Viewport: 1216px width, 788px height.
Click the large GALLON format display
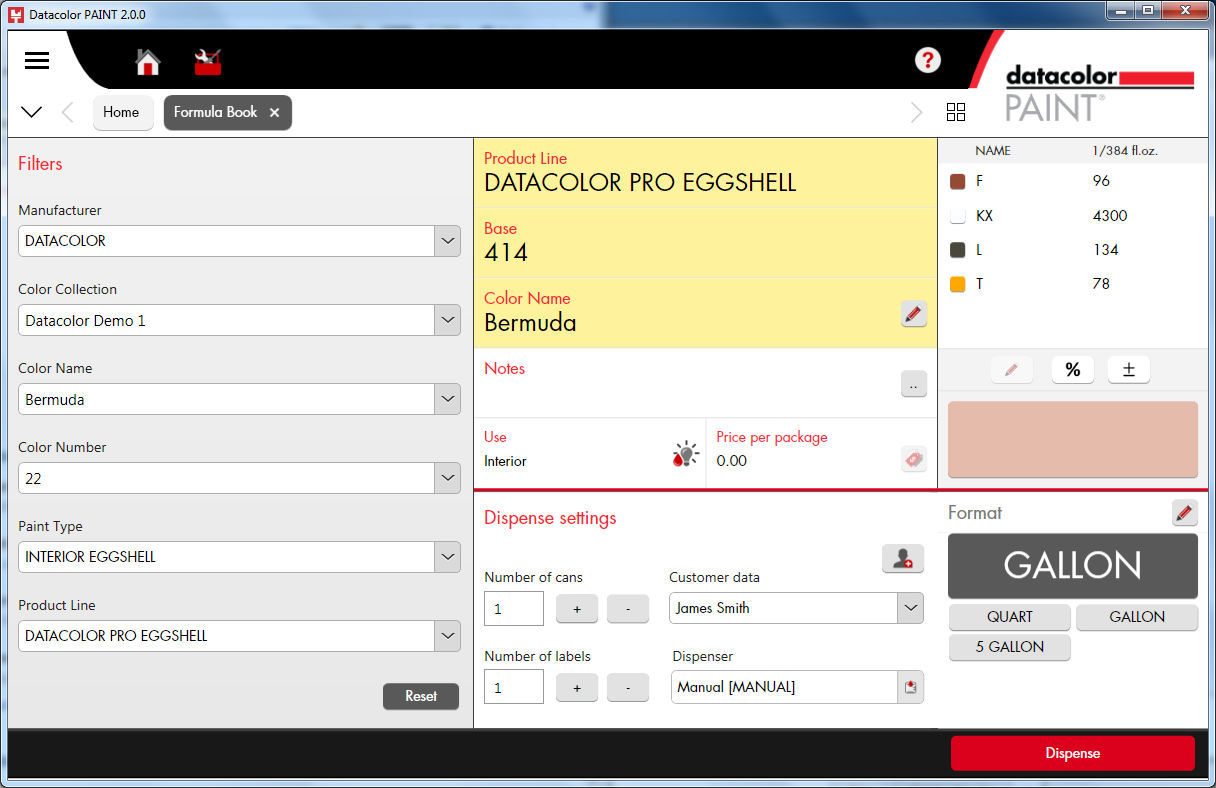[1073, 565]
